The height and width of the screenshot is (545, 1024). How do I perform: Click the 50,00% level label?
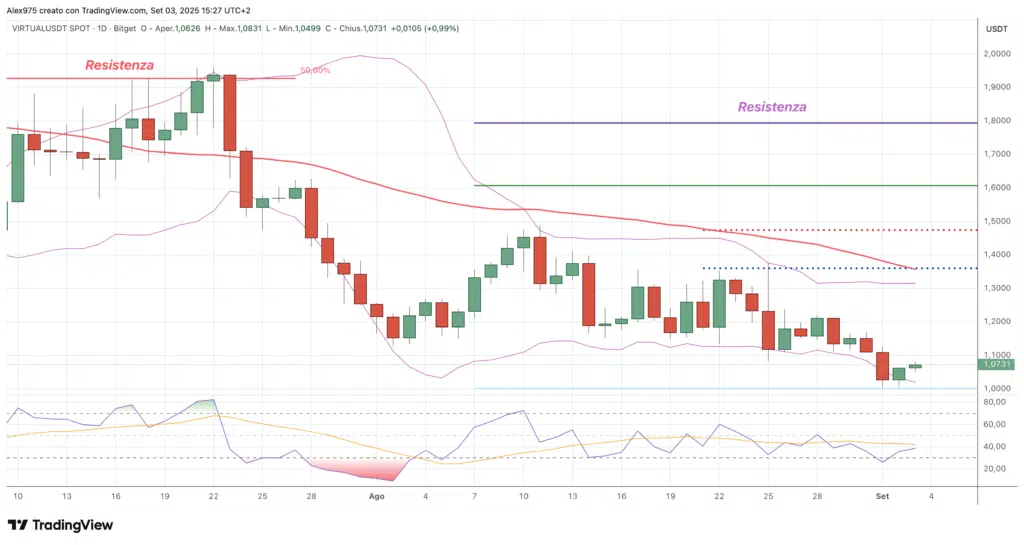314,71
